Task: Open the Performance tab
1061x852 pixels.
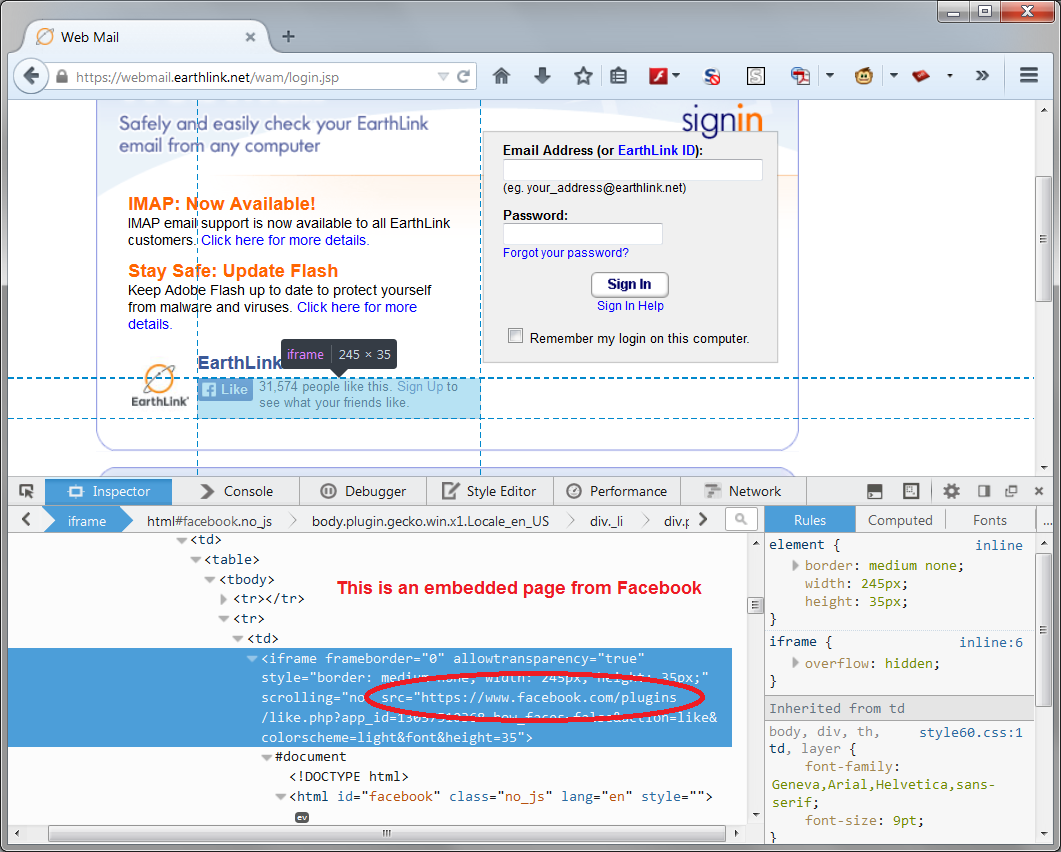Action: pyautogui.click(x=617, y=491)
